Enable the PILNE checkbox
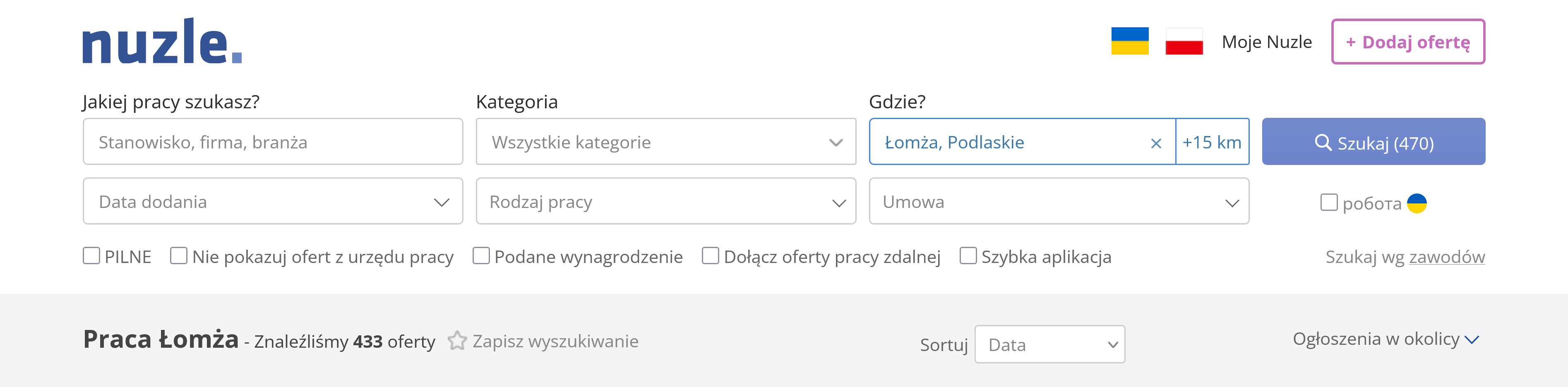The image size is (1568, 387). click(x=91, y=256)
